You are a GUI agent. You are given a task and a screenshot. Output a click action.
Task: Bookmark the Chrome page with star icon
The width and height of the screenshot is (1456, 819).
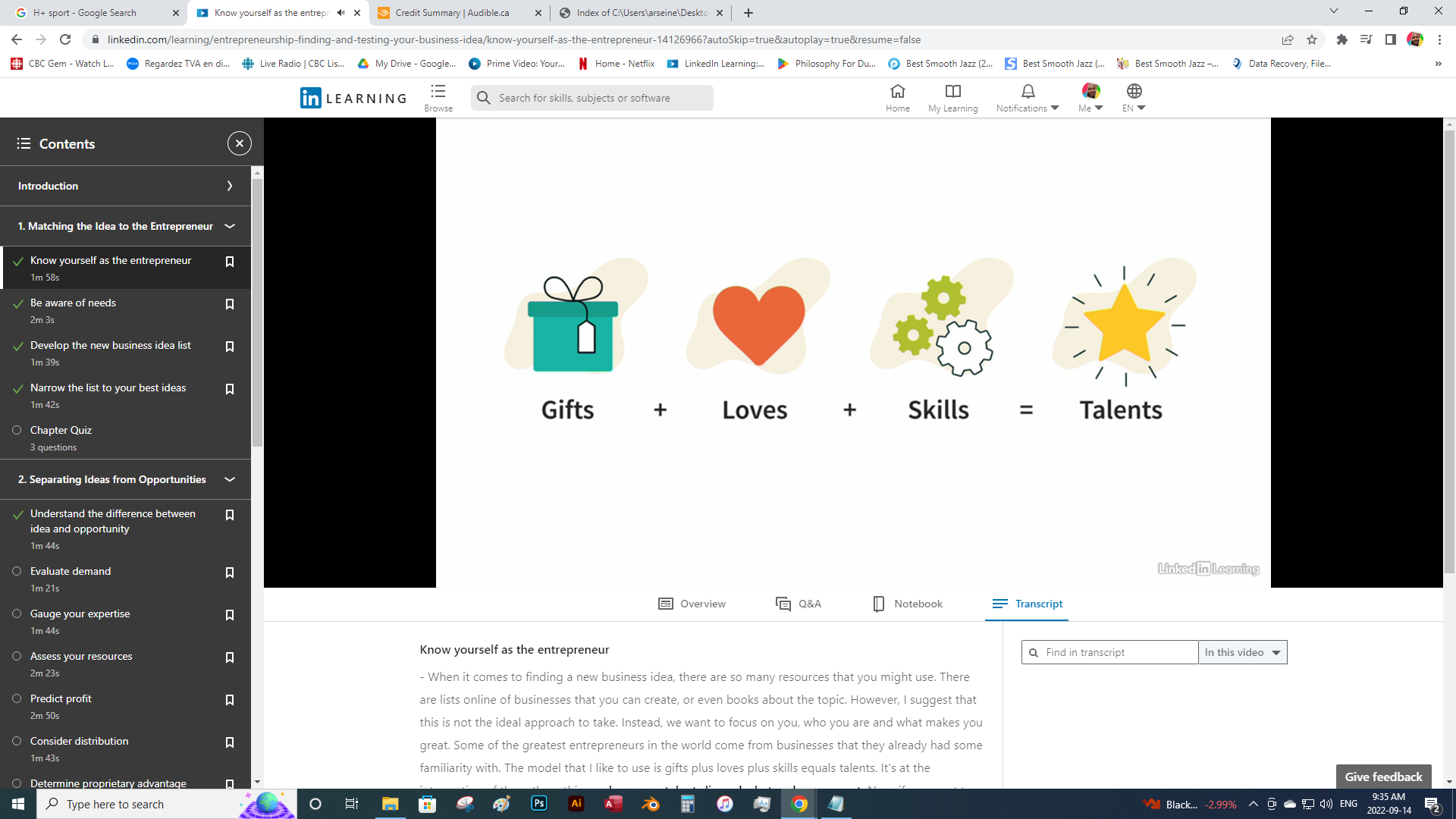[1312, 39]
